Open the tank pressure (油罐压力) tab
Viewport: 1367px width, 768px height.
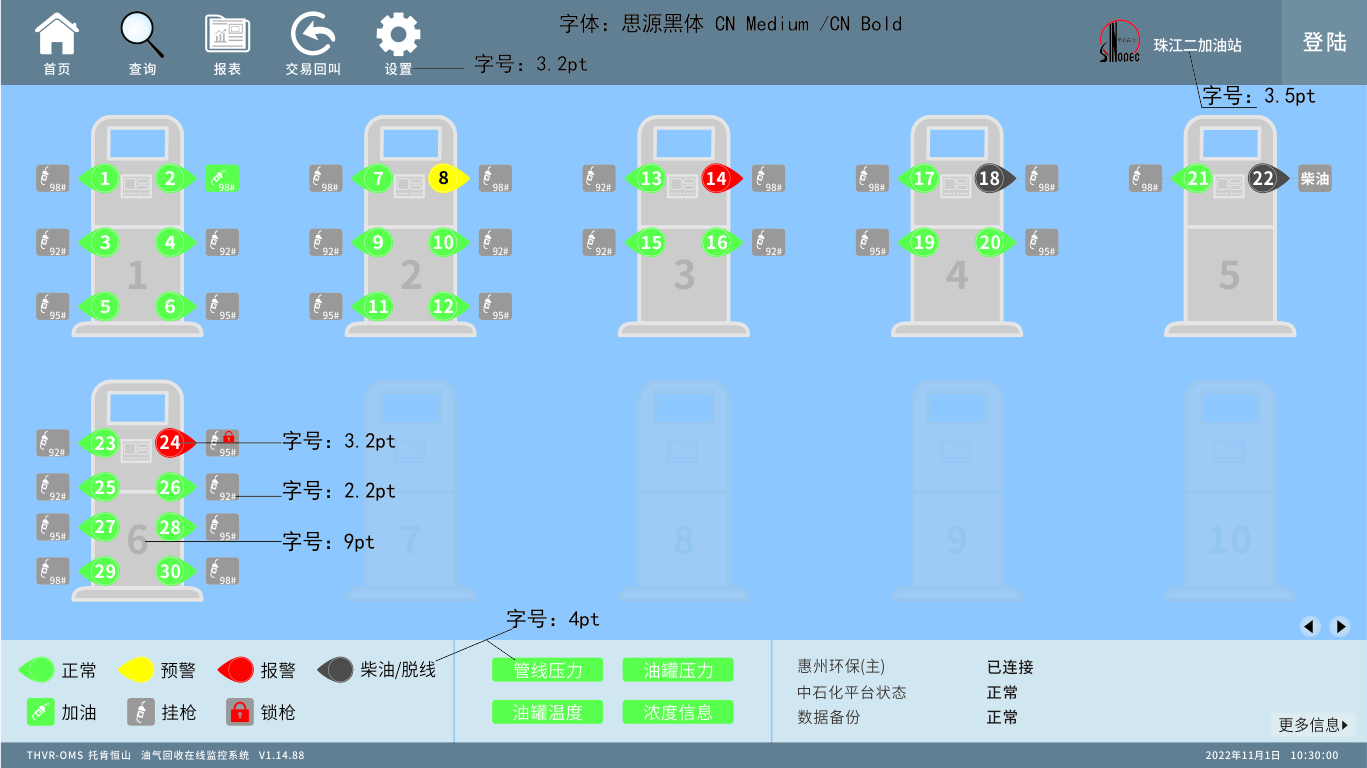coord(678,670)
